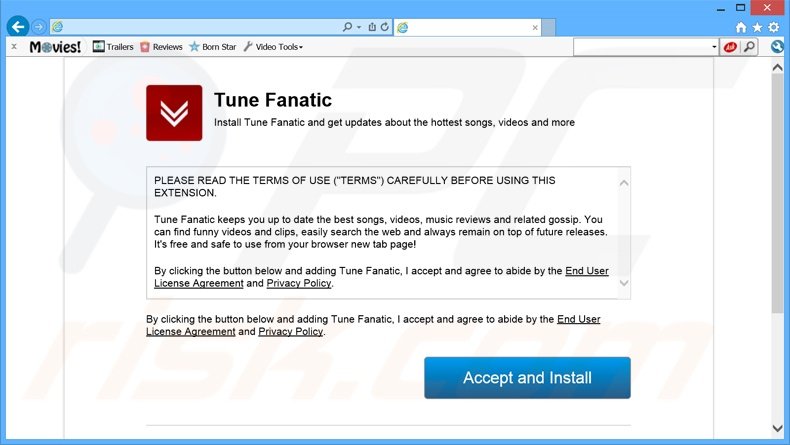Click the red Tune Fanatic logo
Viewport: 790px width, 445px height.
coord(174,113)
